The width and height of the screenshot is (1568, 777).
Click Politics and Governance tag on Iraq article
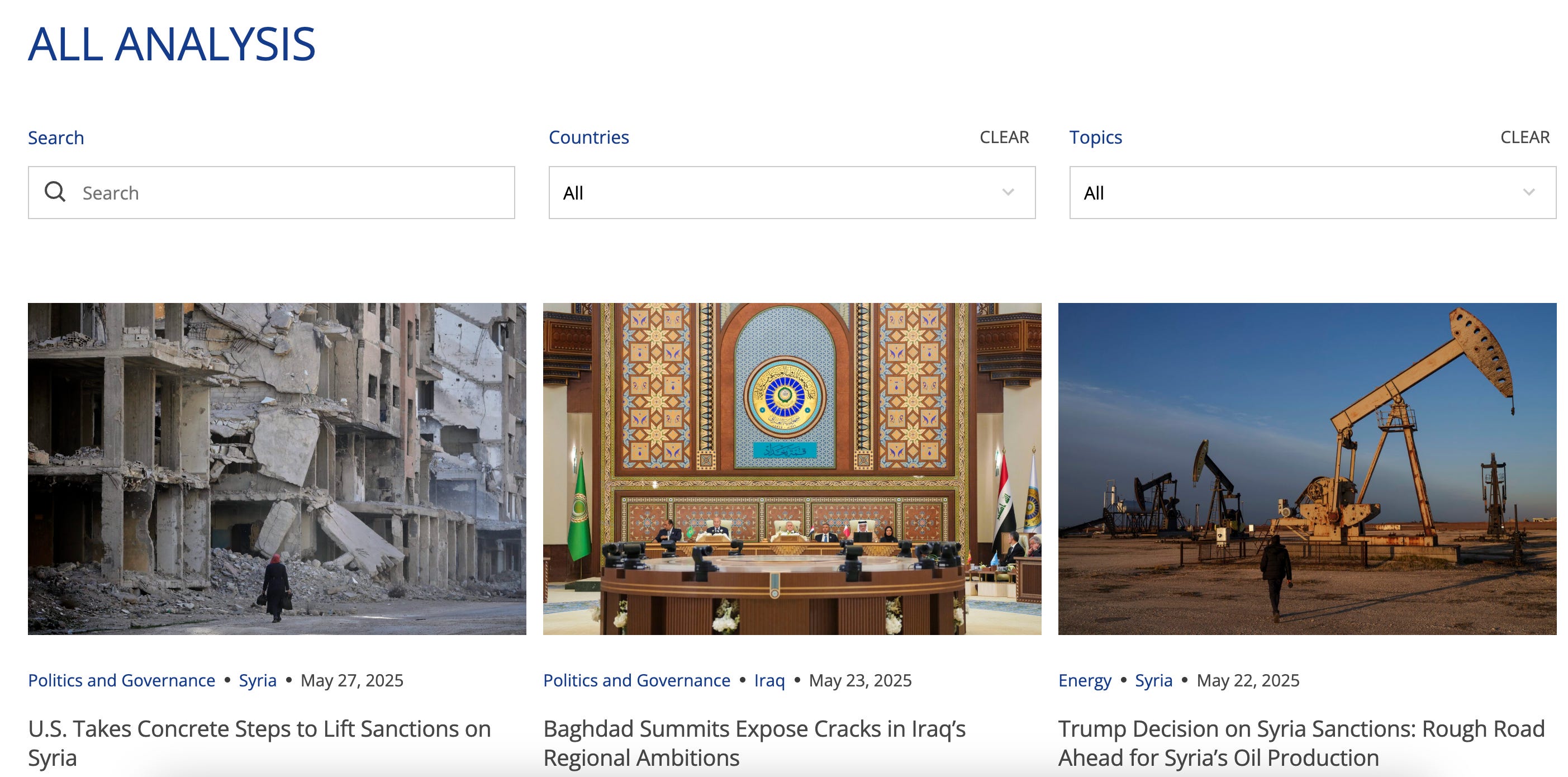click(636, 680)
